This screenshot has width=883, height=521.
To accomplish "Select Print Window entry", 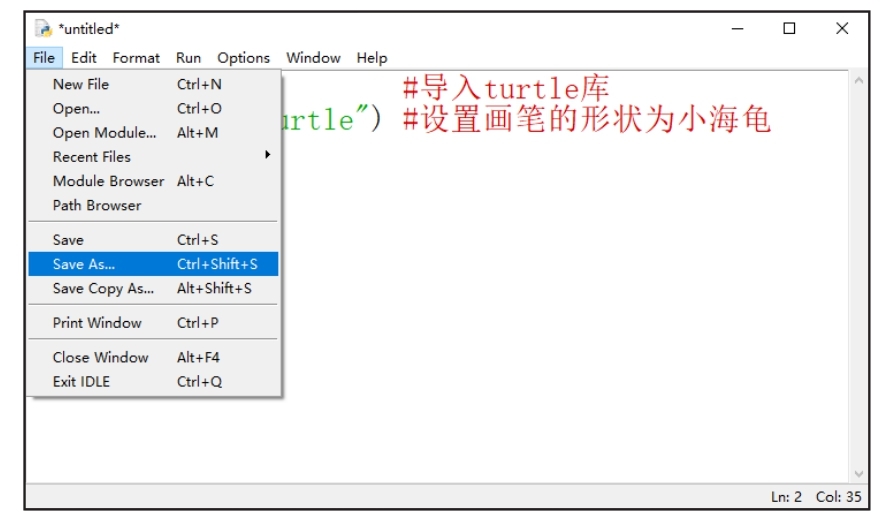I will tap(153, 323).
